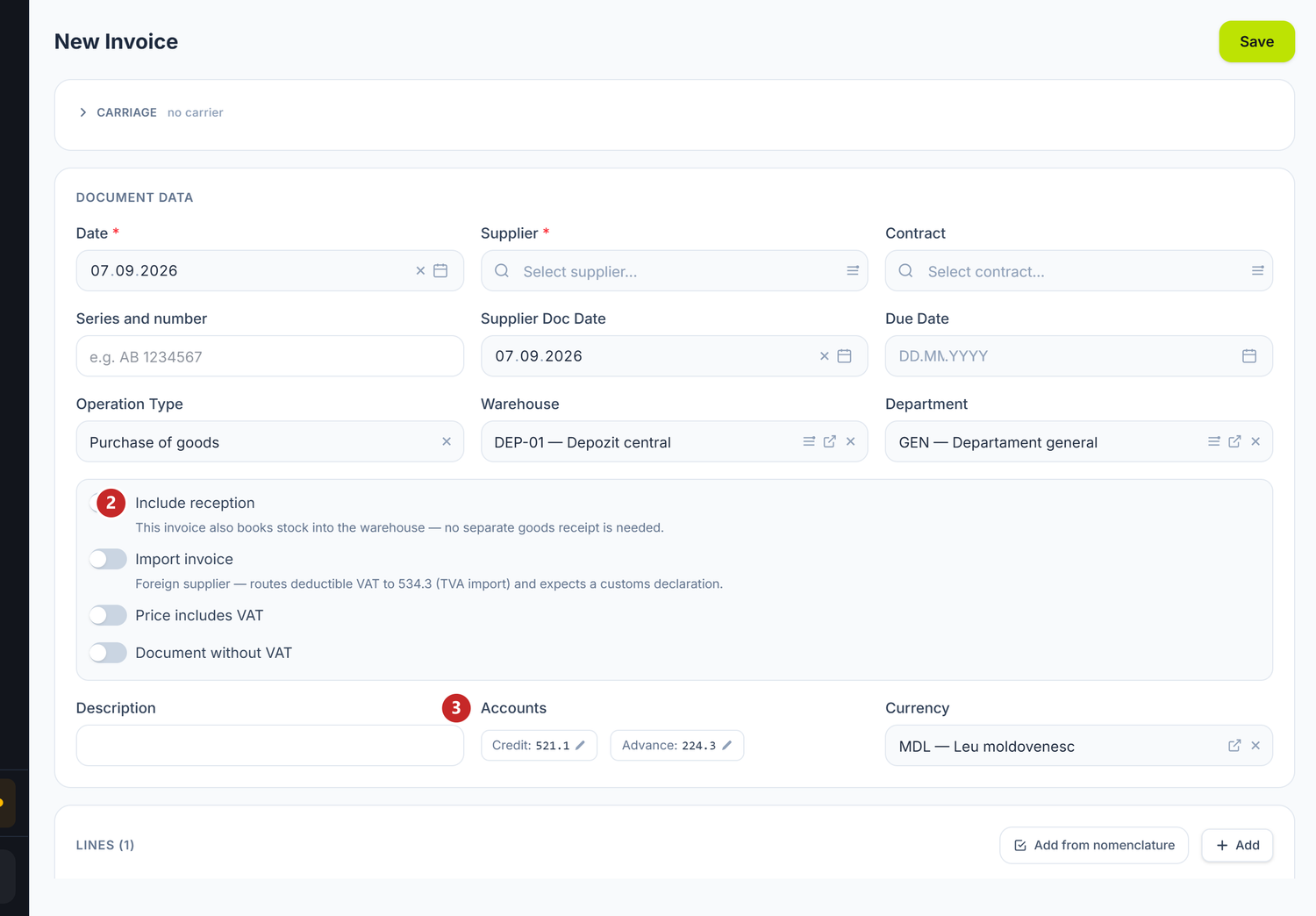
Task: Open the Supplier list picker icon
Action: coord(853,271)
